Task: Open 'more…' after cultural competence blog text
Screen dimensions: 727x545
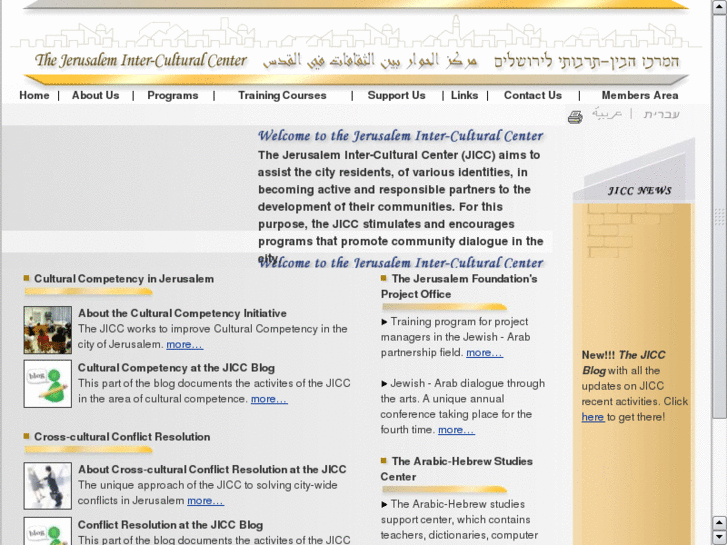Action: (269, 399)
